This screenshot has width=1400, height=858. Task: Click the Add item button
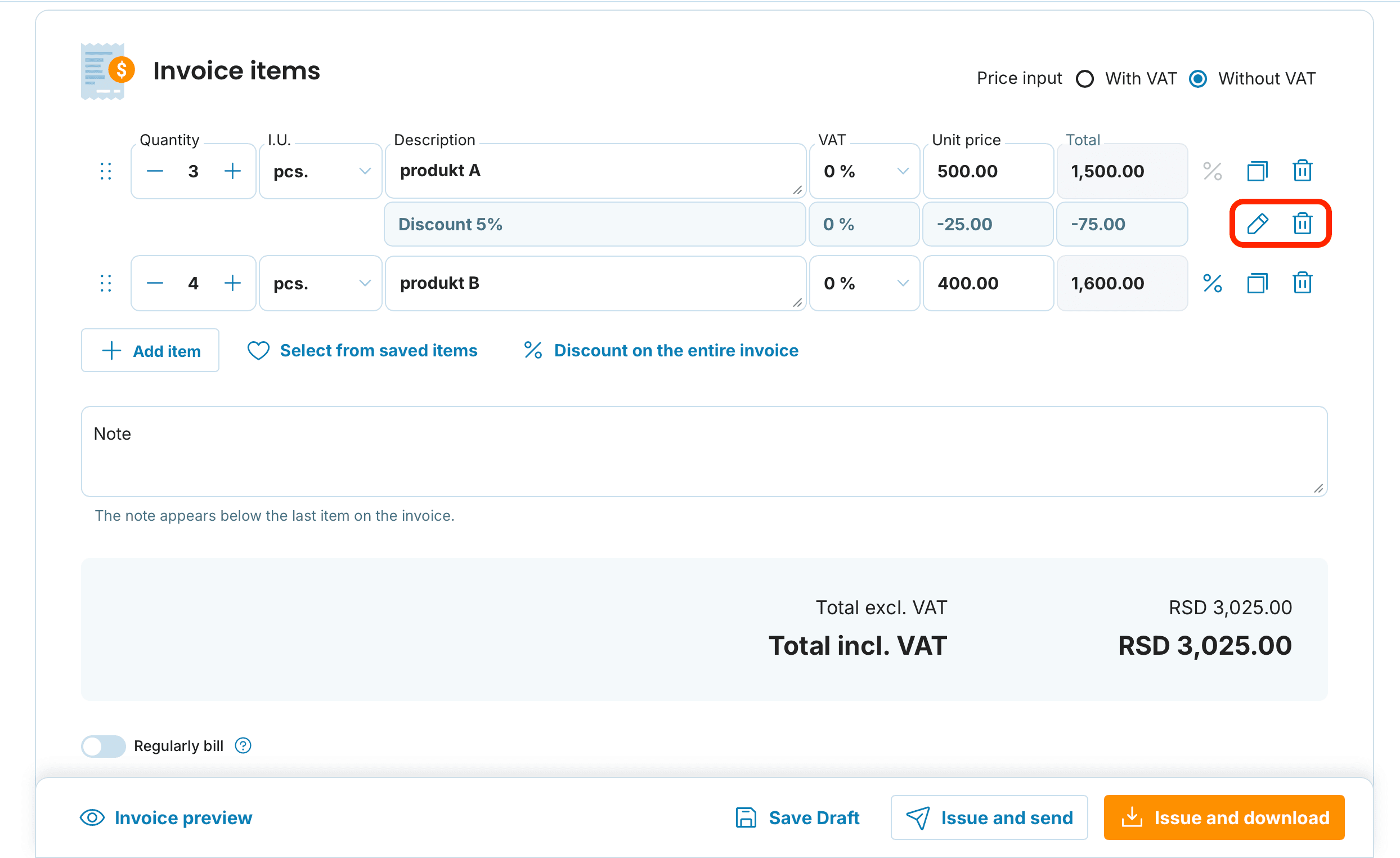(150, 351)
